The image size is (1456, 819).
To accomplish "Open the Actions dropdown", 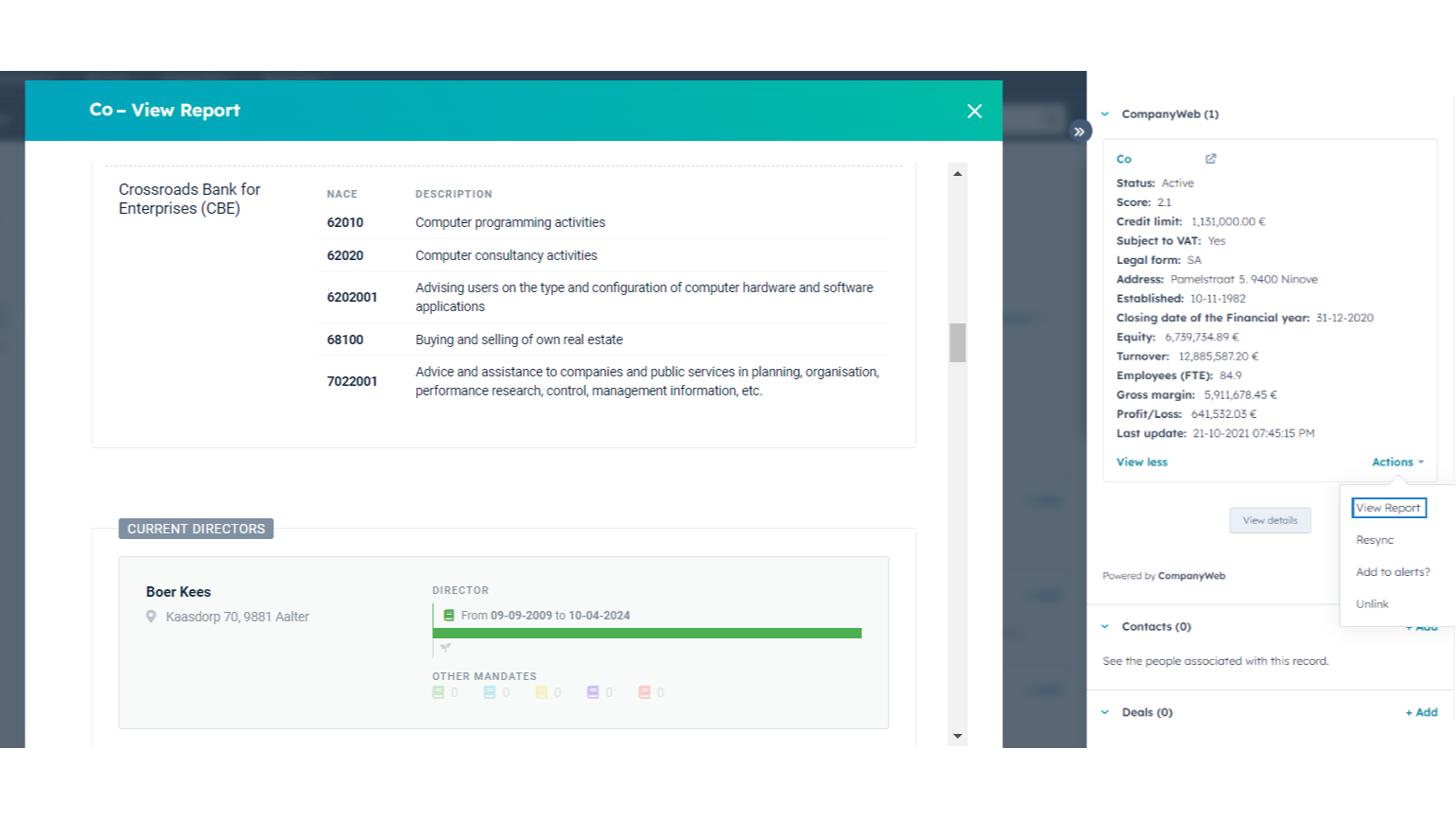I will click(1397, 462).
